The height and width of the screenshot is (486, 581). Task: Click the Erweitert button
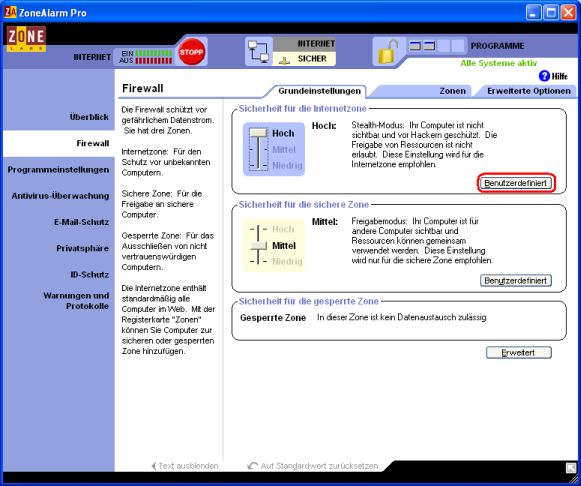pos(518,353)
